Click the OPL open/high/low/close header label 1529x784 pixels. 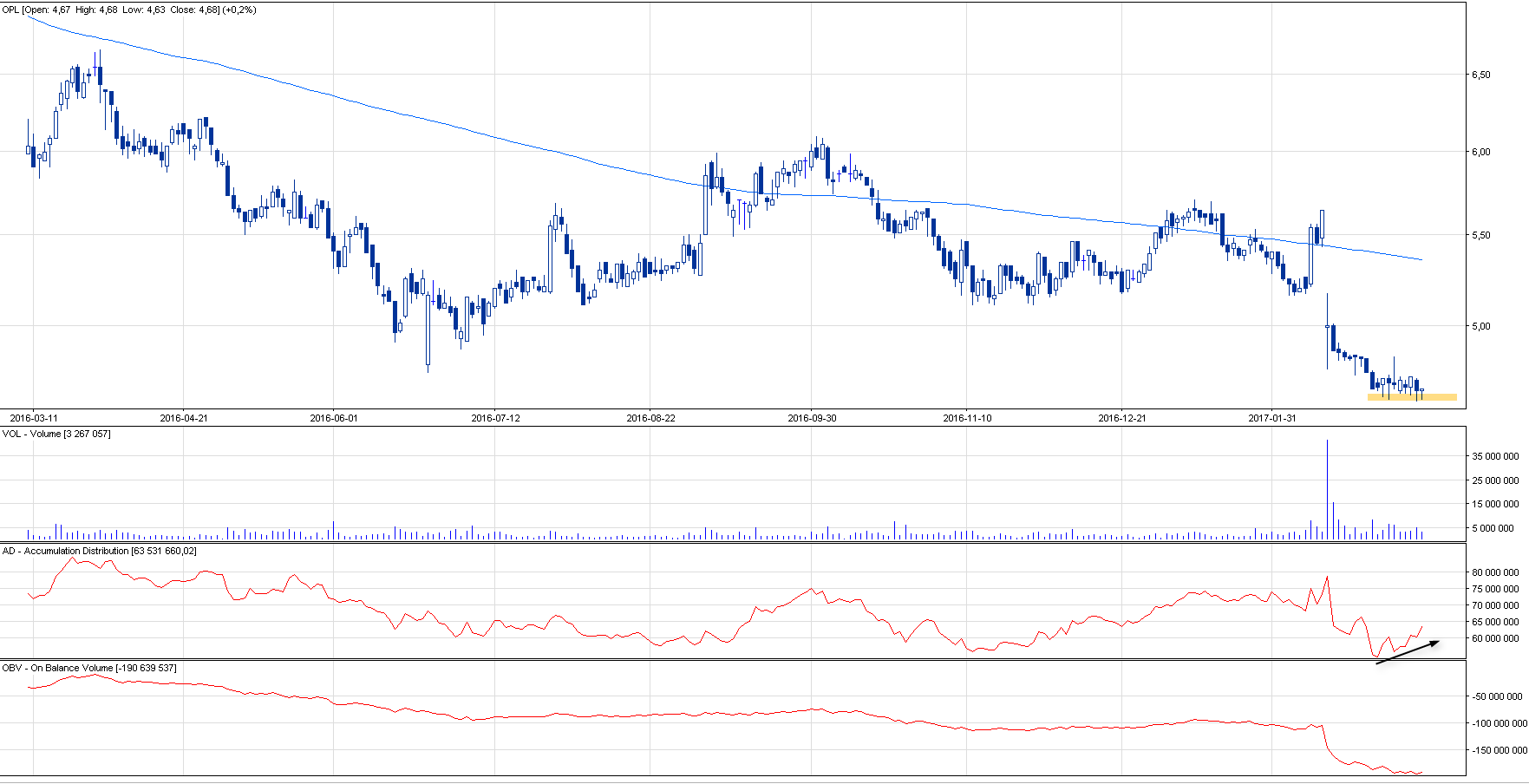click(x=128, y=10)
